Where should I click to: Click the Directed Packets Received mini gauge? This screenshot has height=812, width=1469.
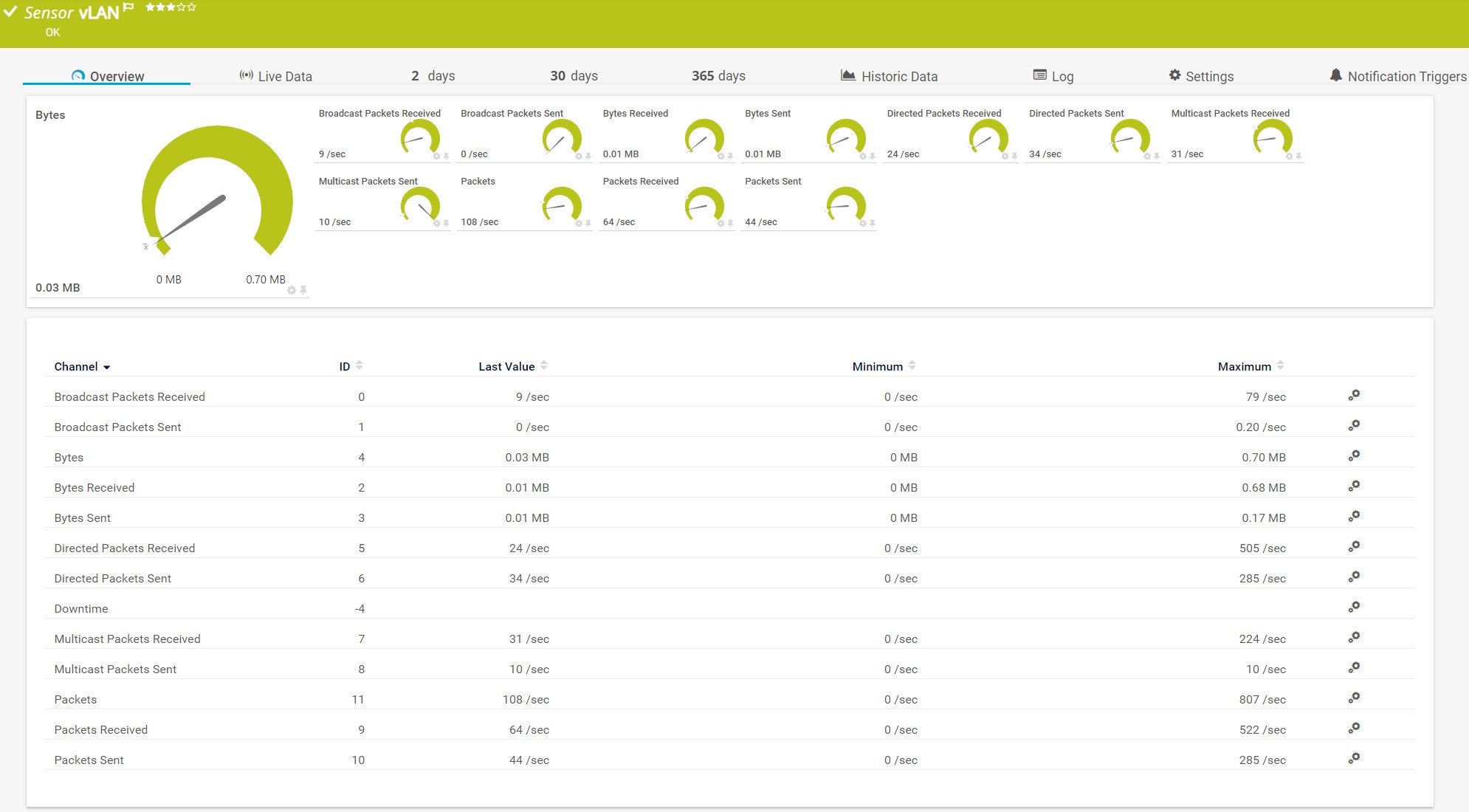987,137
